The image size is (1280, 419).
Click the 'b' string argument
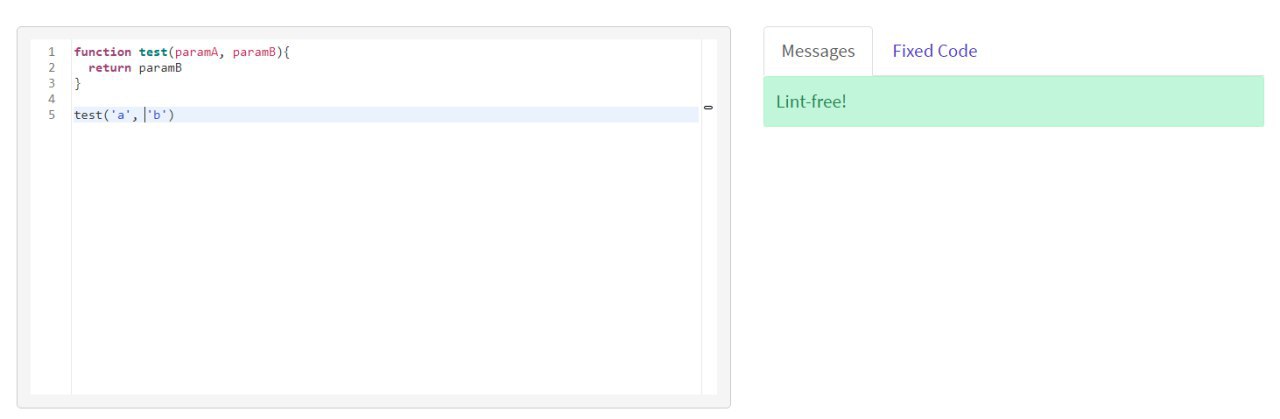click(x=160, y=115)
